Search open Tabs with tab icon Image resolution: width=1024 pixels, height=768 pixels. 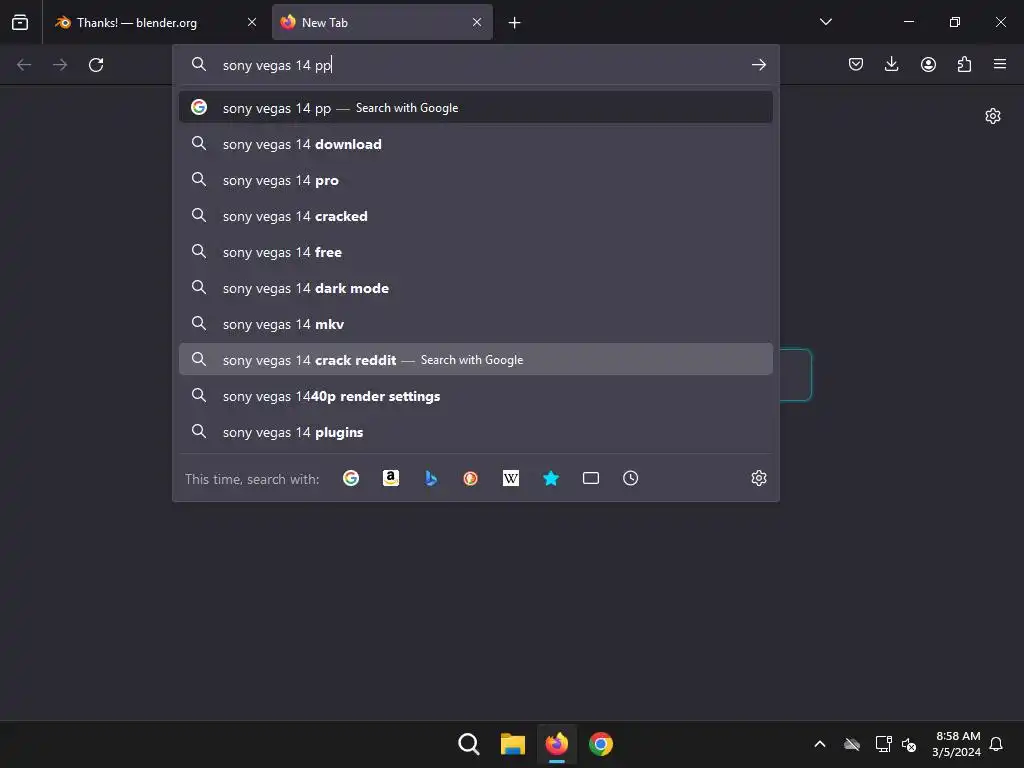coord(590,478)
